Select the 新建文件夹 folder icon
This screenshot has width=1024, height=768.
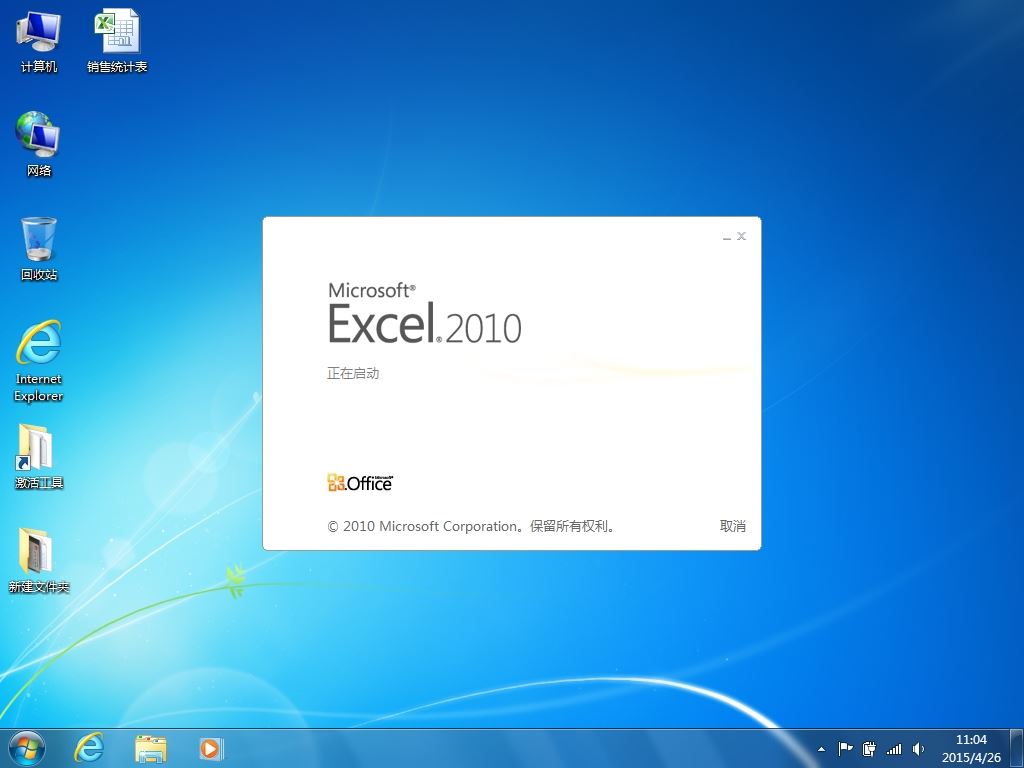[39, 561]
